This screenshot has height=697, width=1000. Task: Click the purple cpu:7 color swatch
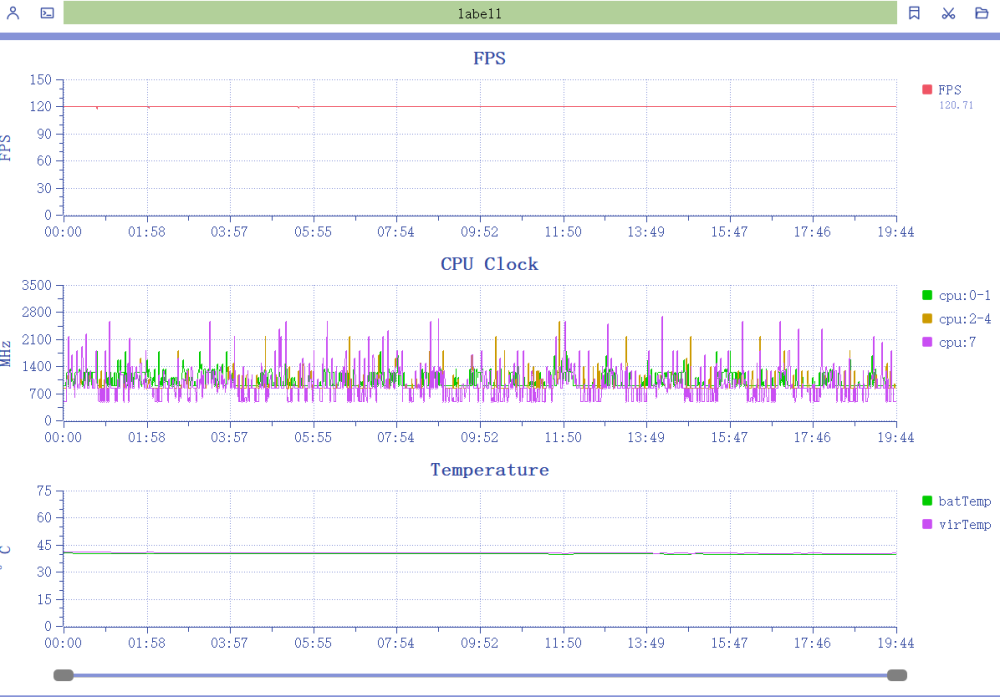pyautogui.click(x=927, y=342)
